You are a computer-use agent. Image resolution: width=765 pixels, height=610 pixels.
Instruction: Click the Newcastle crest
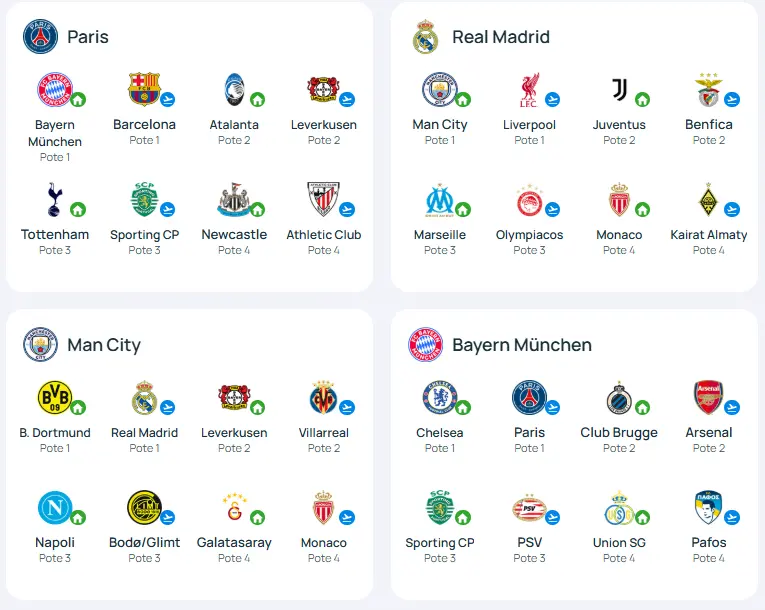pos(234,200)
